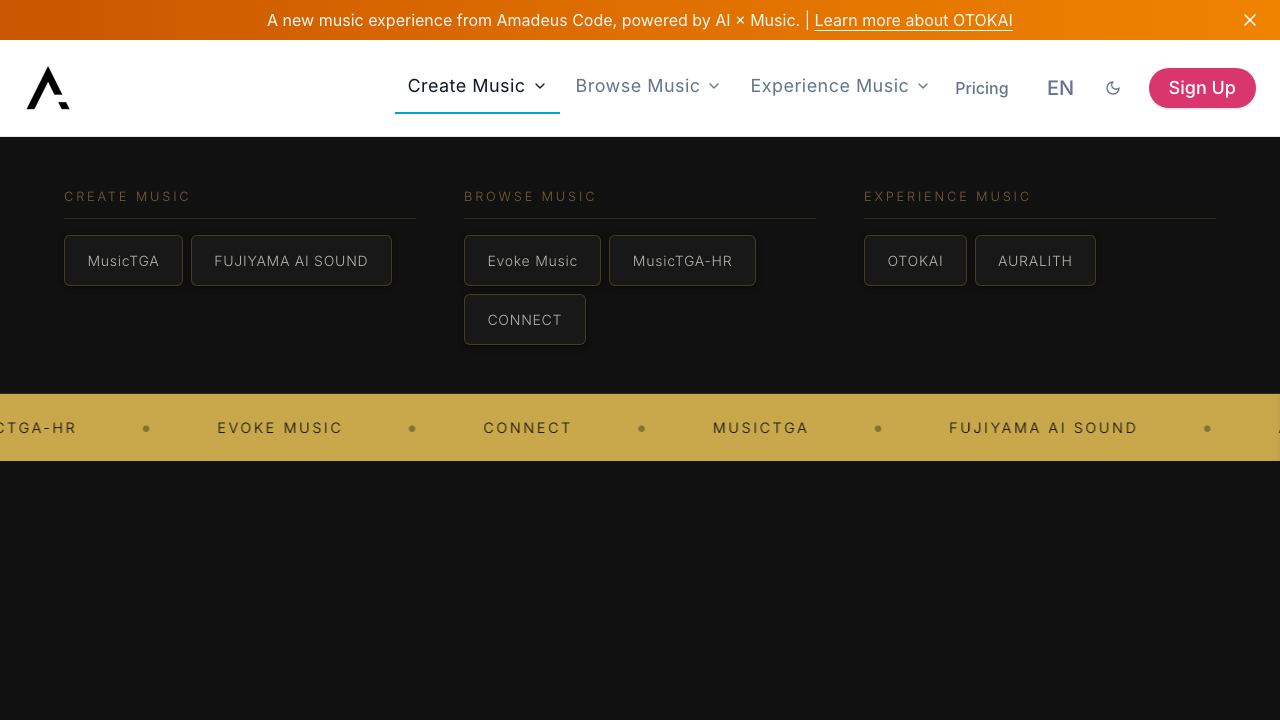The image size is (1280, 720).
Task: Close the orange announcement banner
Action: click(1250, 20)
